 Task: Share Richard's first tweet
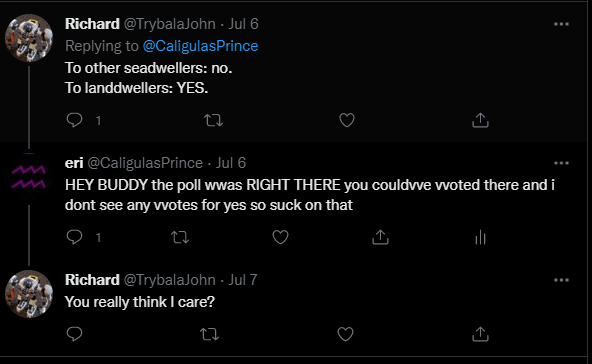point(480,120)
